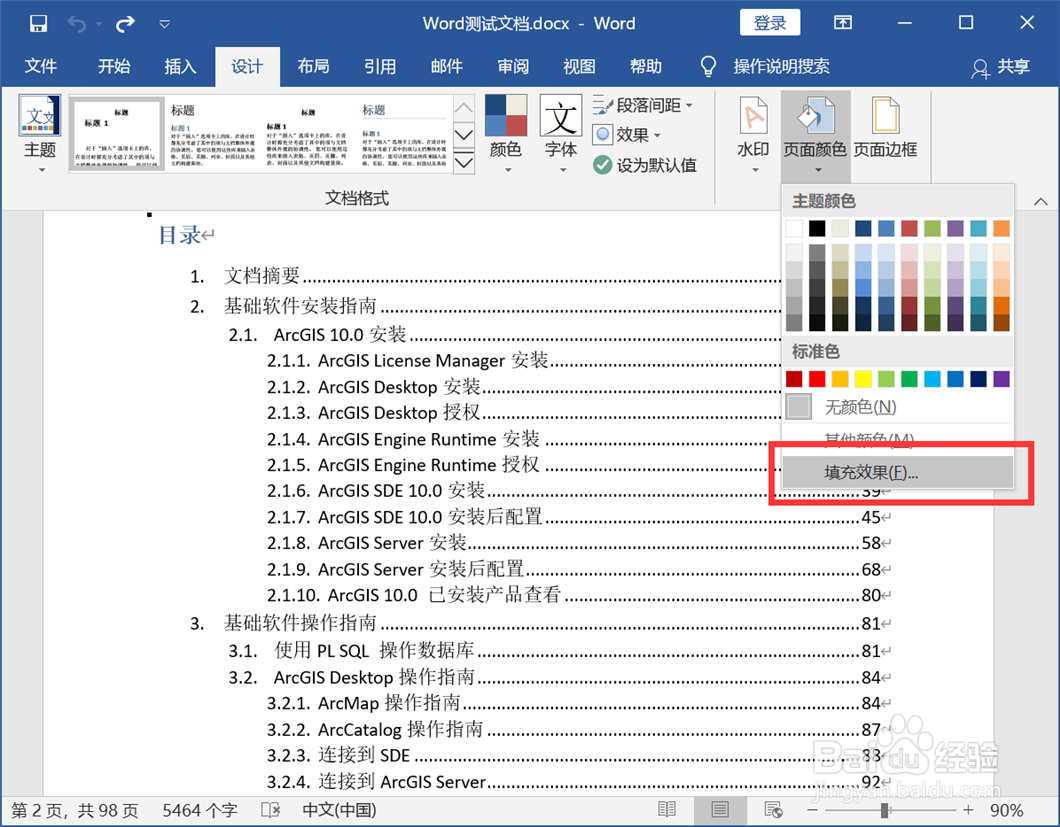1060x827 pixels.
Task: Open the ribbon display options icon
Action: click(843, 23)
